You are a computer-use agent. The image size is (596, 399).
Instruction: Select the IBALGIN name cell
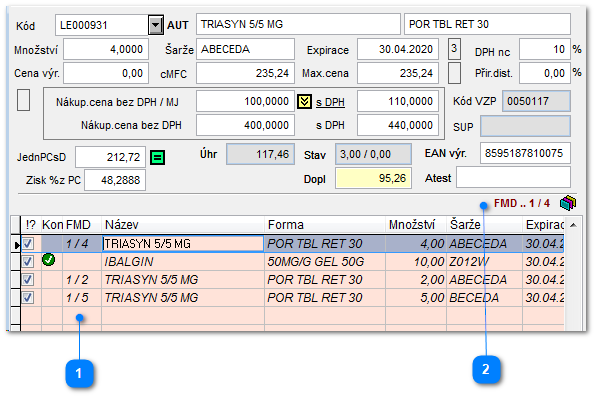coord(183,261)
